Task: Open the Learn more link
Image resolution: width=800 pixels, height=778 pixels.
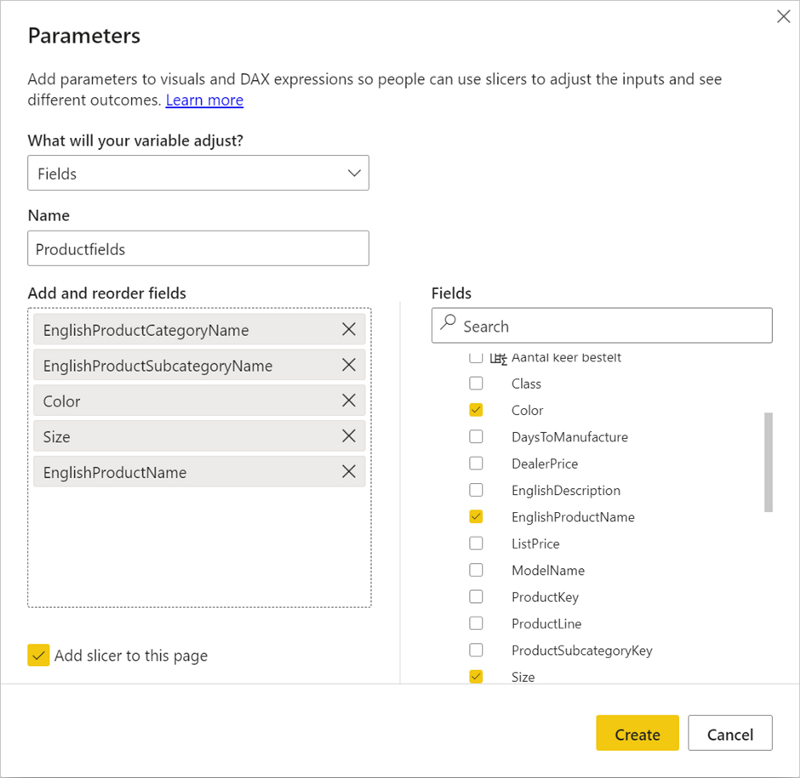Action: point(204,100)
